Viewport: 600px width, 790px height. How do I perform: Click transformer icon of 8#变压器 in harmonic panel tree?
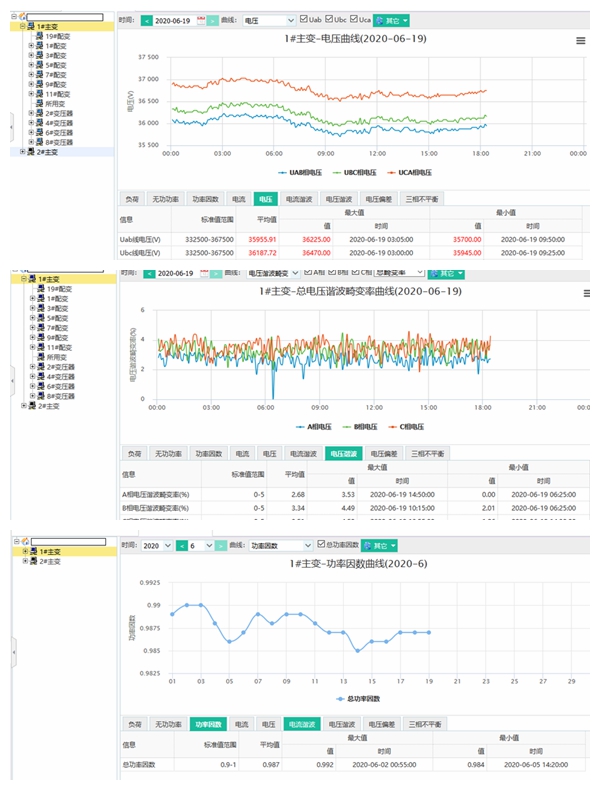pos(41,396)
